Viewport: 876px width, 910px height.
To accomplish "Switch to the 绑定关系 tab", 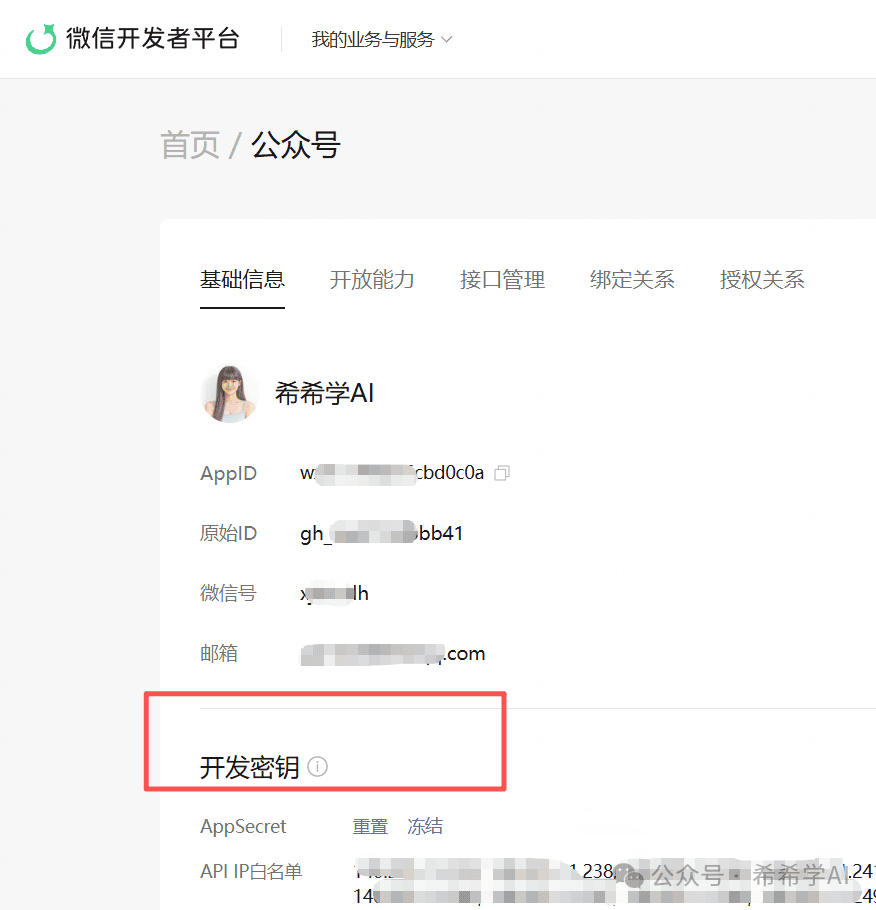I will [632, 280].
